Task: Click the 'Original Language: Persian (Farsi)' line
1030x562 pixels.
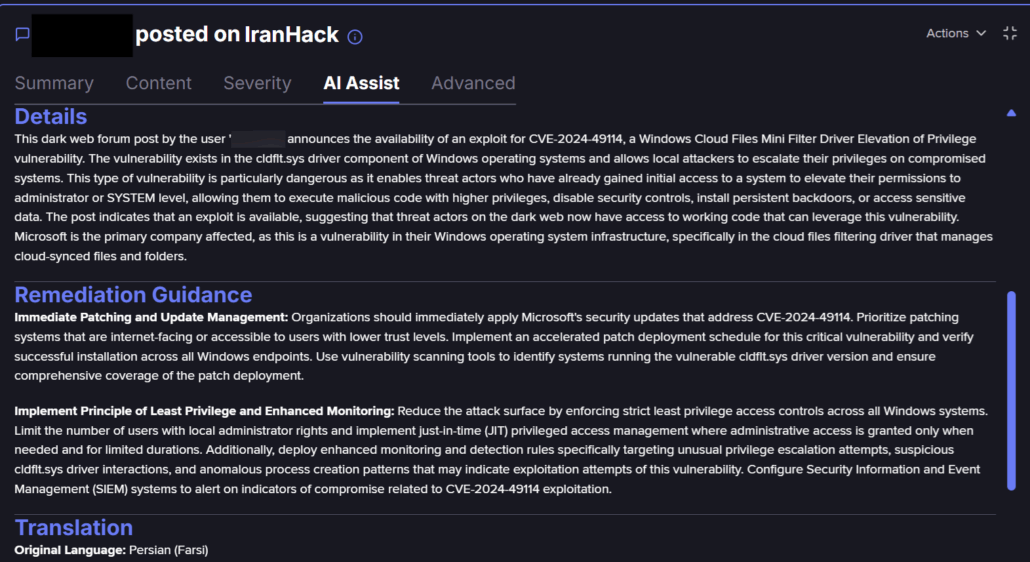Action: click(x=111, y=550)
